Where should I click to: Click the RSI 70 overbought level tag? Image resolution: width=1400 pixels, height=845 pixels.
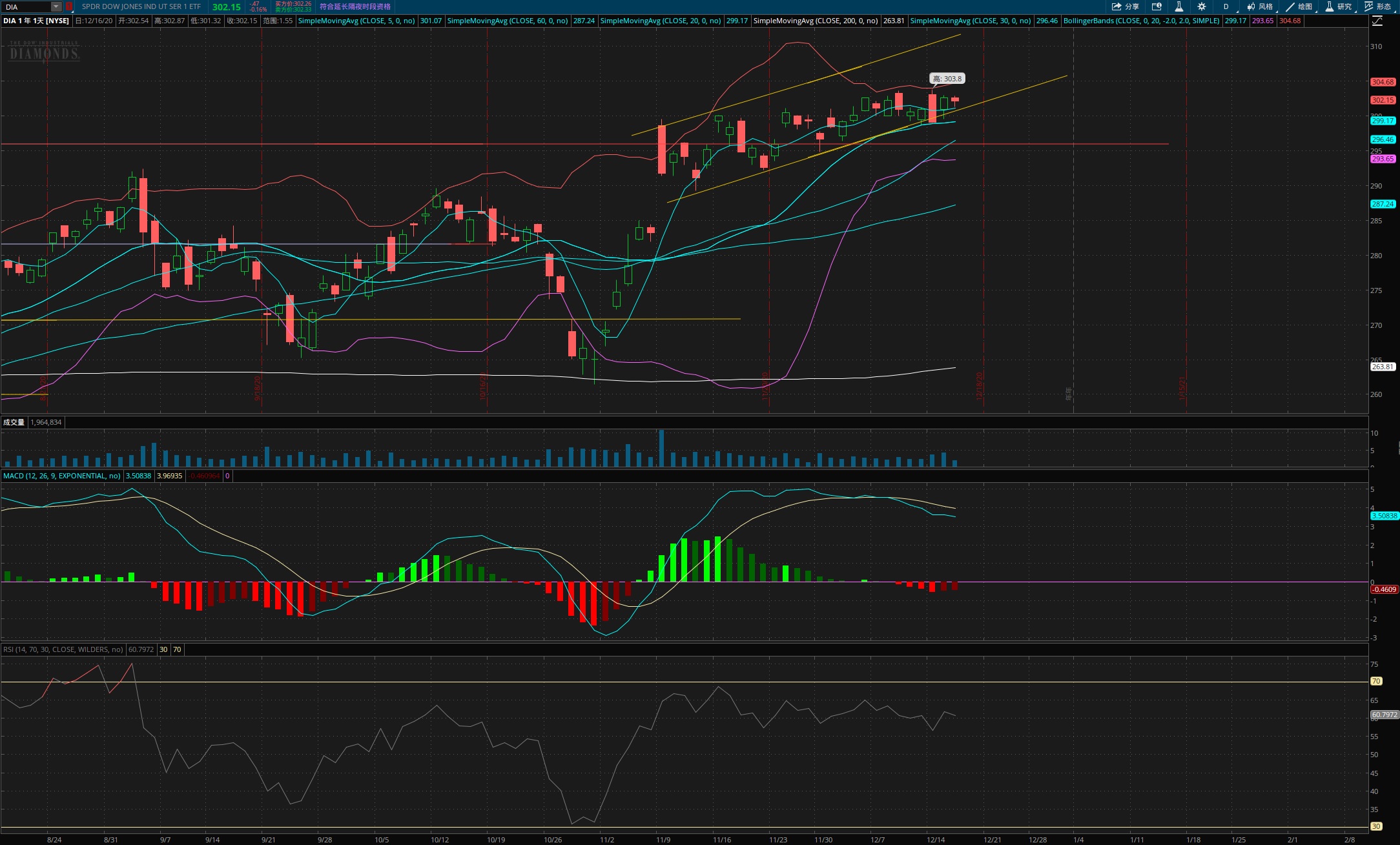click(1376, 681)
